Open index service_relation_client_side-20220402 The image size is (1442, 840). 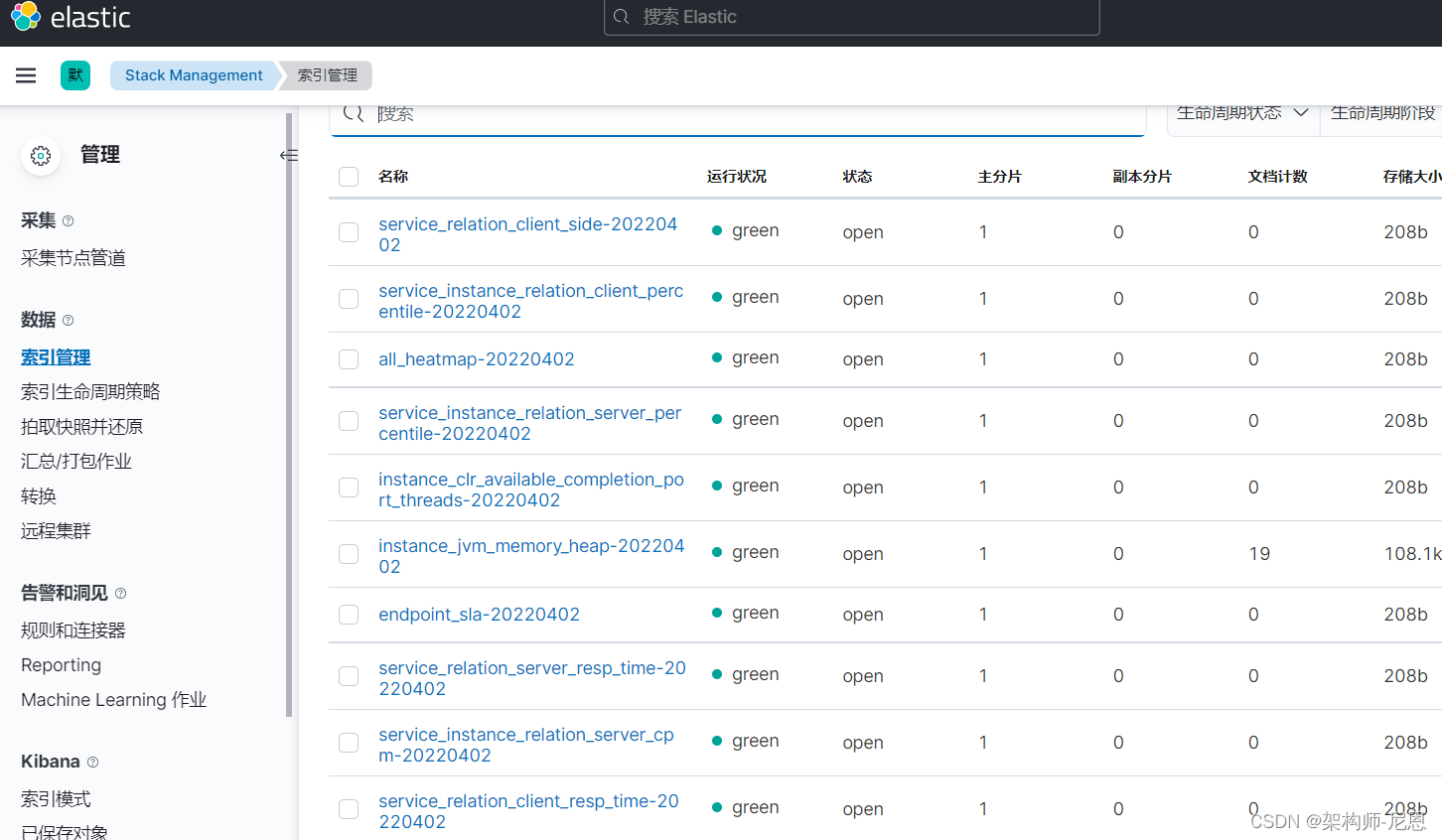527,234
